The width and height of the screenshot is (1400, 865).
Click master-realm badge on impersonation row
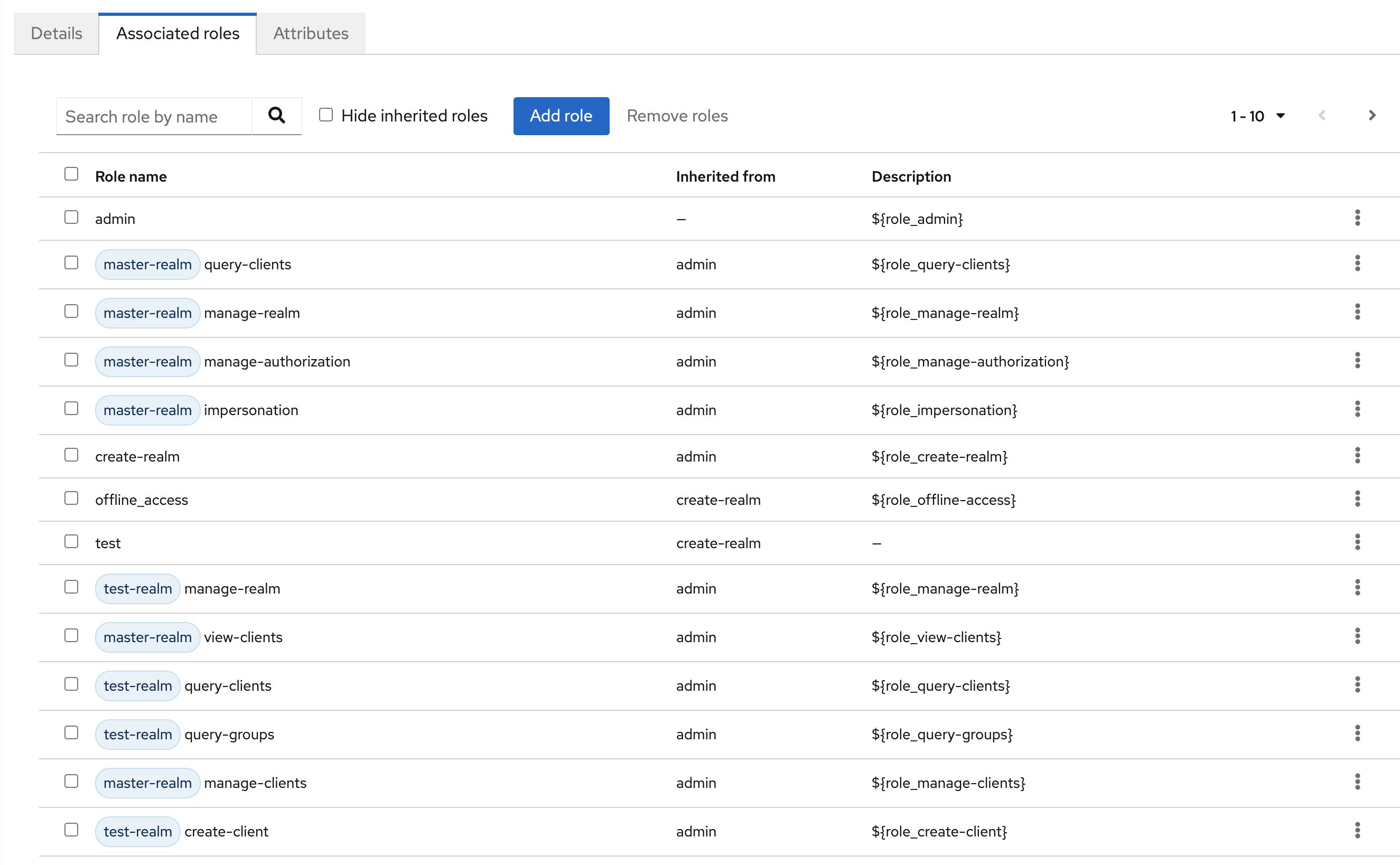click(147, 410)
